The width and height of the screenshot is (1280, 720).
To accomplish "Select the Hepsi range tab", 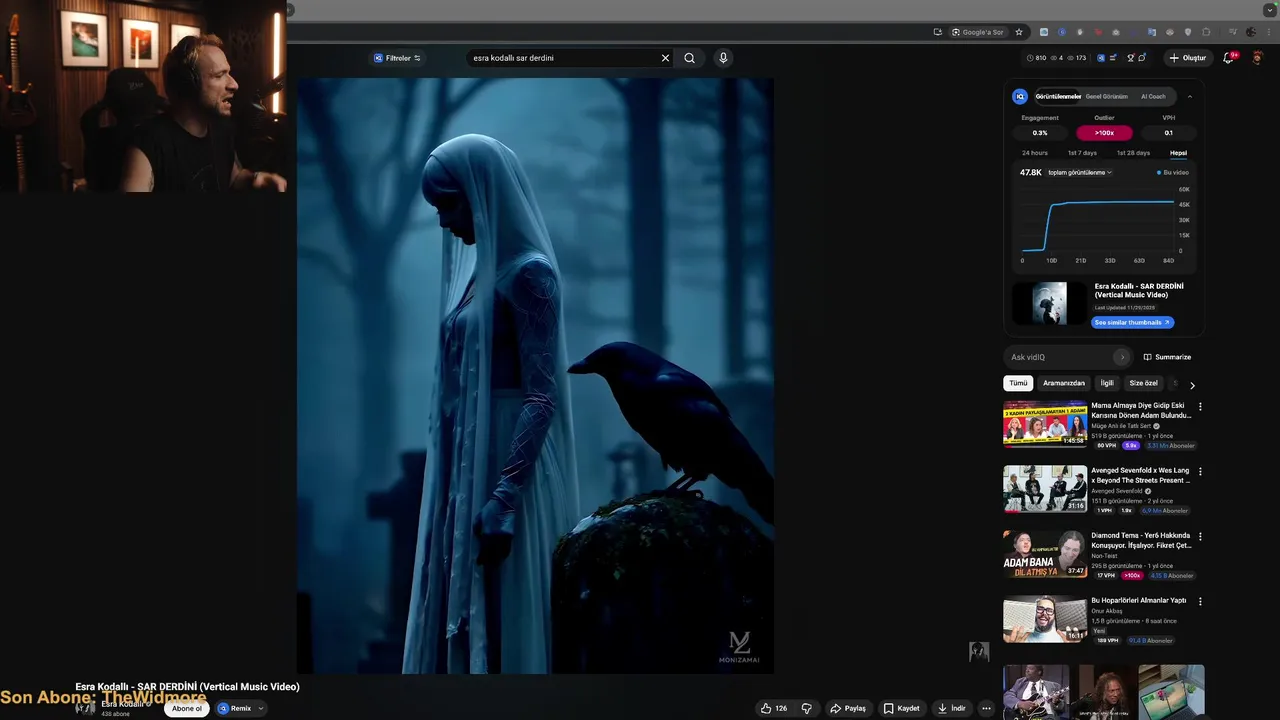I will tap(1178, 153).
